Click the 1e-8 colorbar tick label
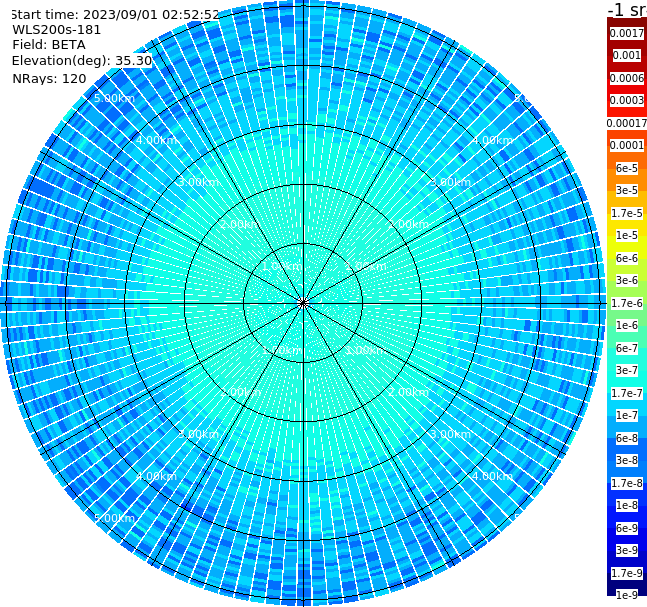This screenshot has height=607, width=647. click(x=627, y=505)
